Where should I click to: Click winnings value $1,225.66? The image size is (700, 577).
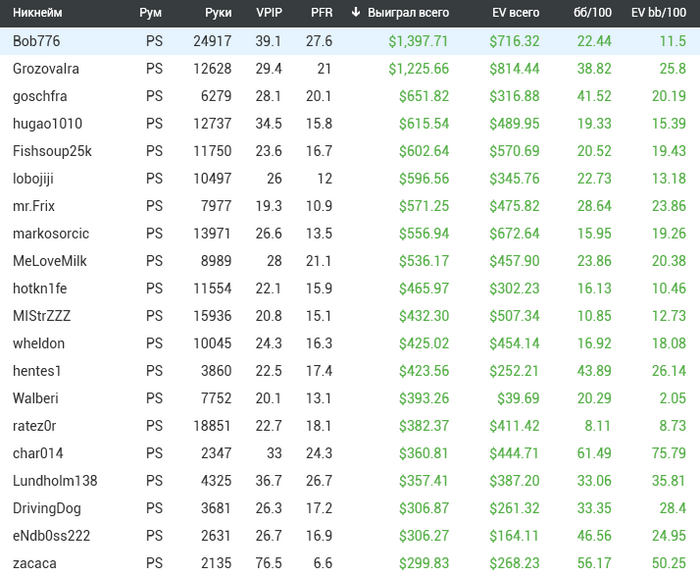point(418,69)
